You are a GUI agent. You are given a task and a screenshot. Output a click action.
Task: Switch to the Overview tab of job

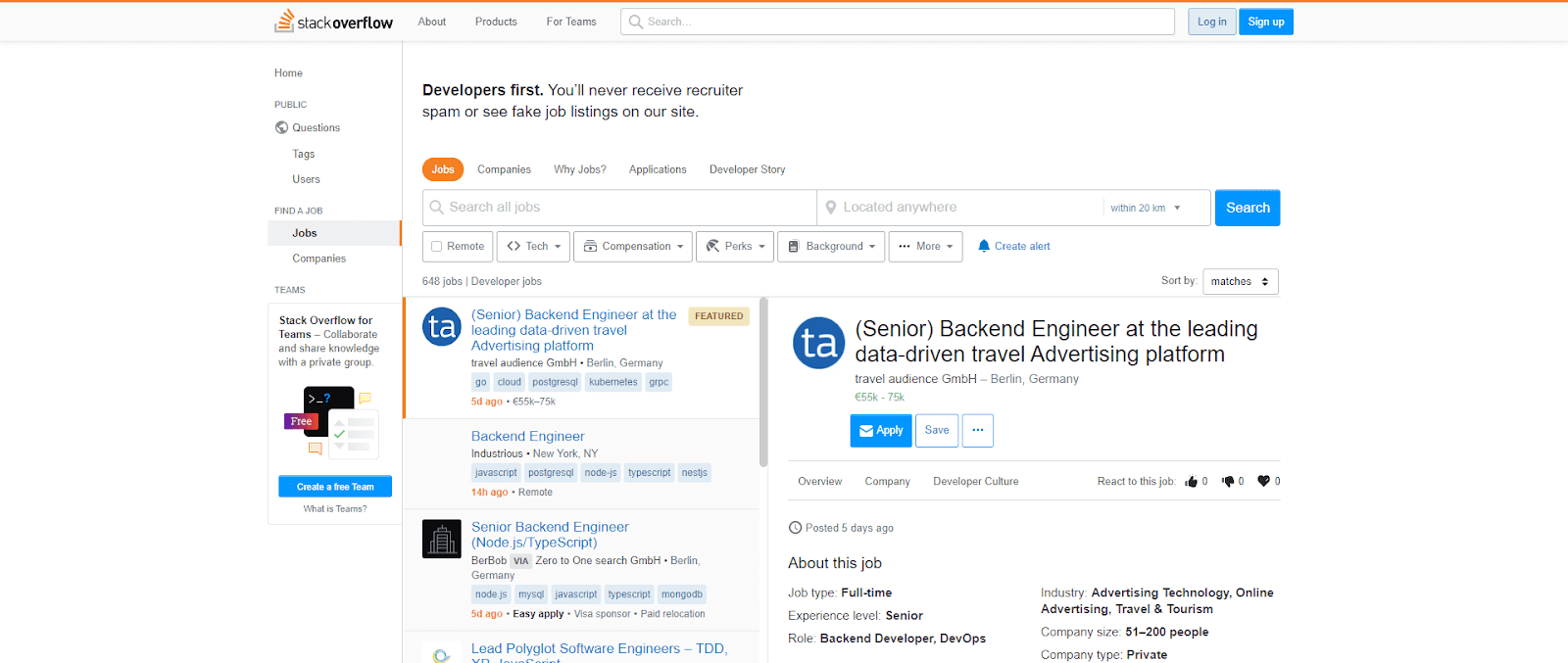click(820, 482)
